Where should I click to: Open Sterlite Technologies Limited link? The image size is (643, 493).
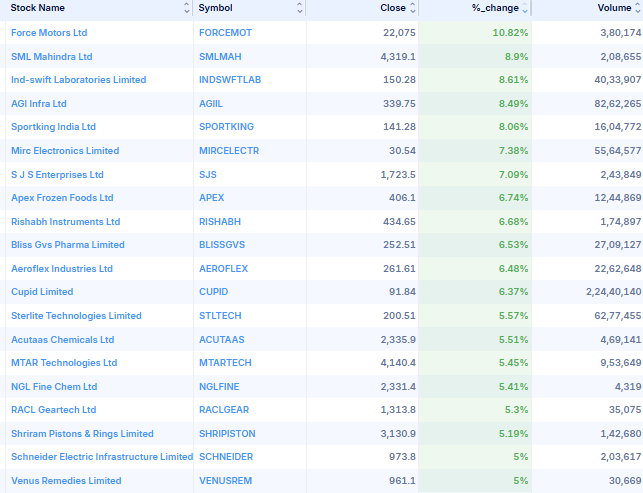[76, 316]
